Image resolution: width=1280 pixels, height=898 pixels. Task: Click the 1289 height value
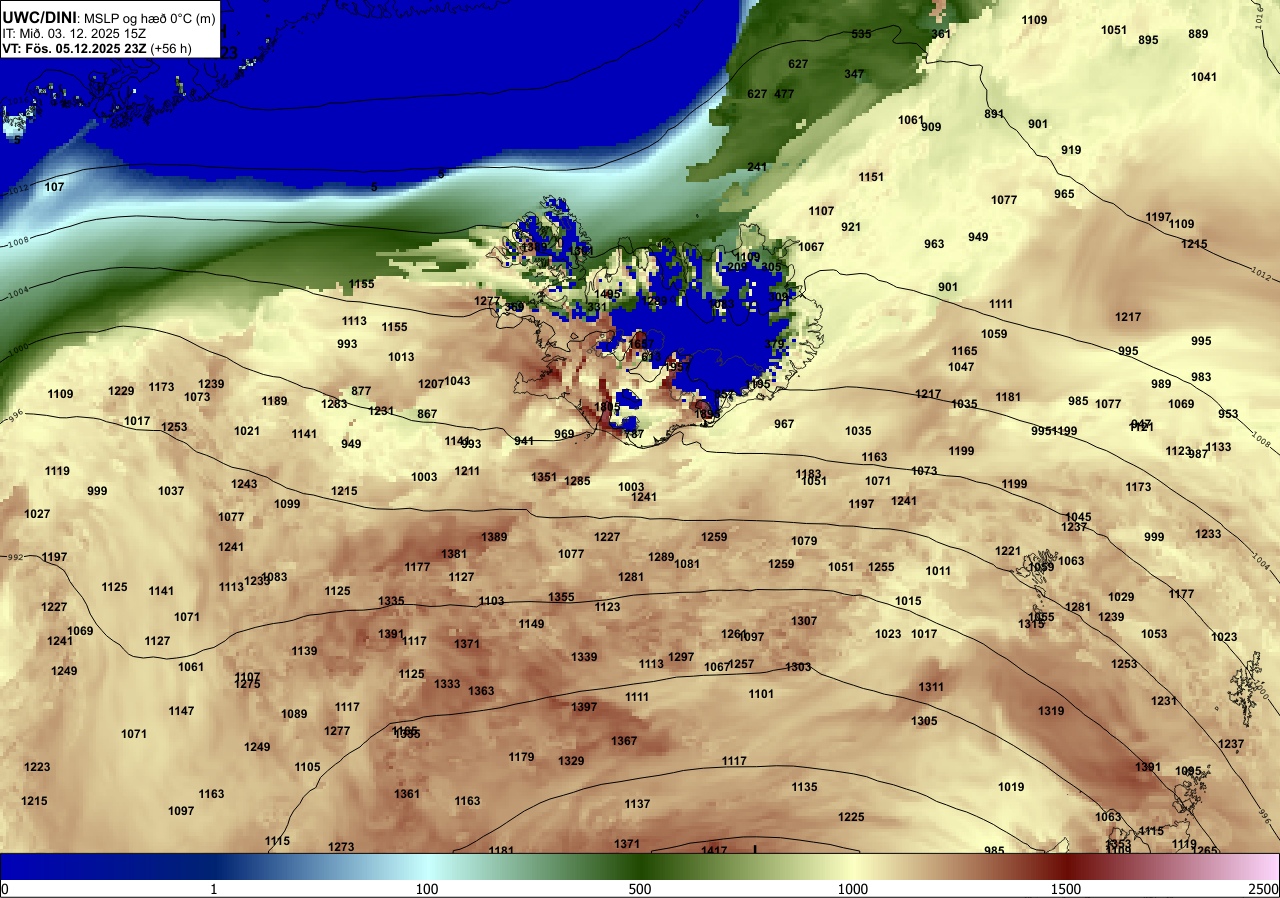coord(661,557)
